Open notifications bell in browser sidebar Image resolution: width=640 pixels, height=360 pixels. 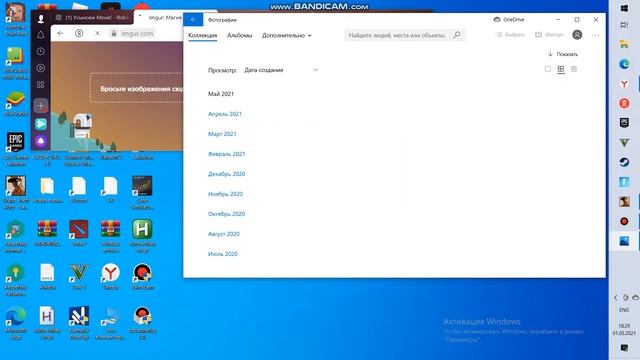[x=40, y=35]
